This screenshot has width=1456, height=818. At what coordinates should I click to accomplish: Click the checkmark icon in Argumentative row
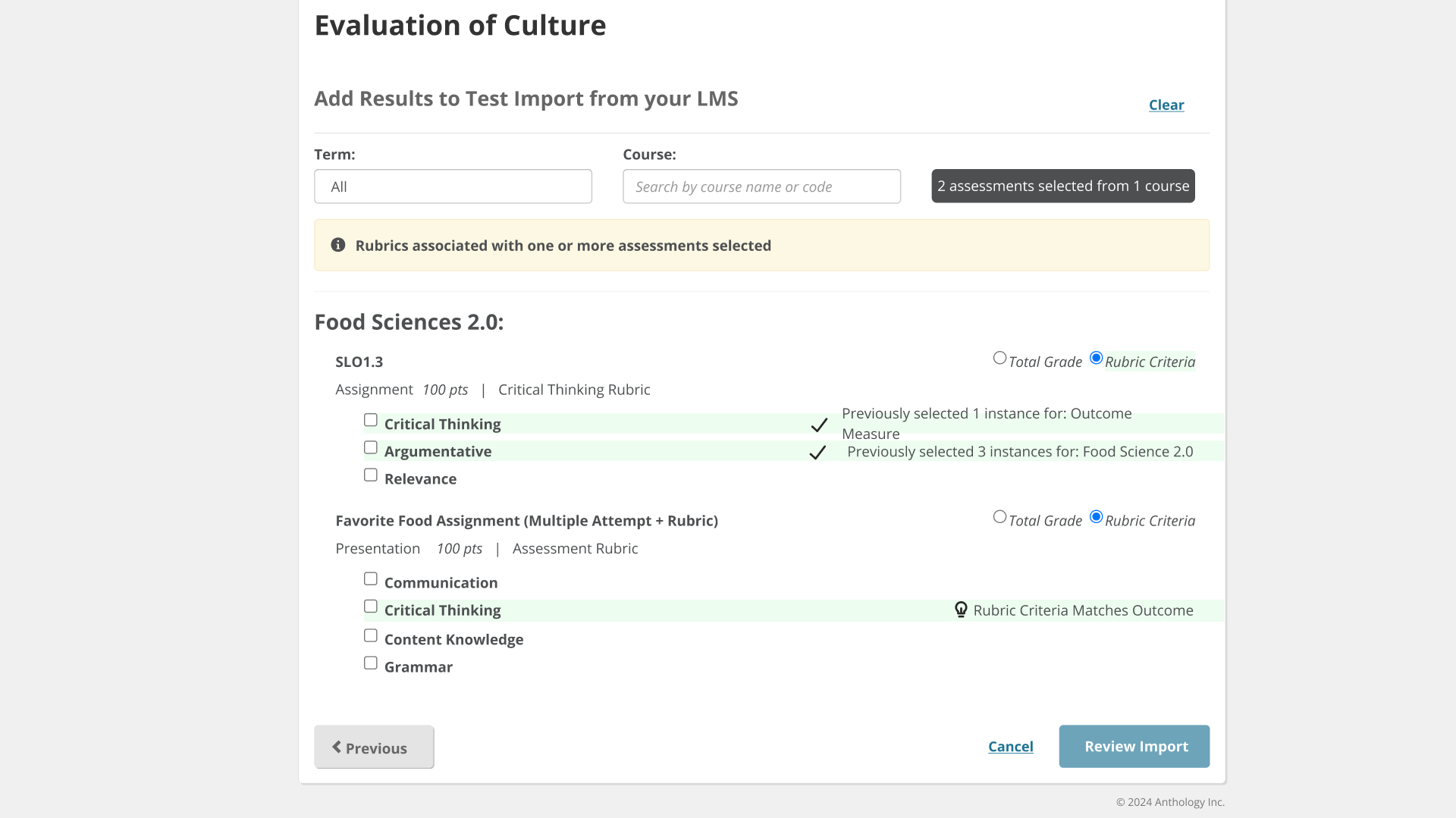[817, 453]
